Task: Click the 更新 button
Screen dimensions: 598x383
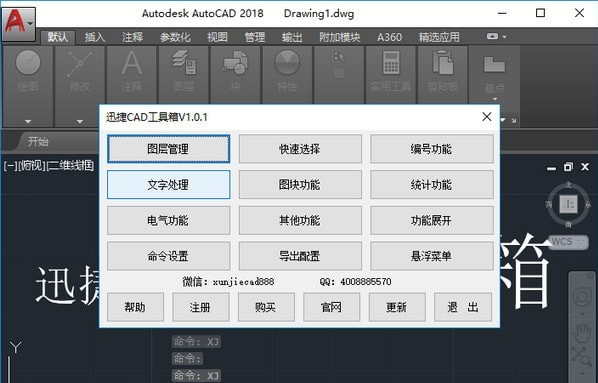Action: 397,307
